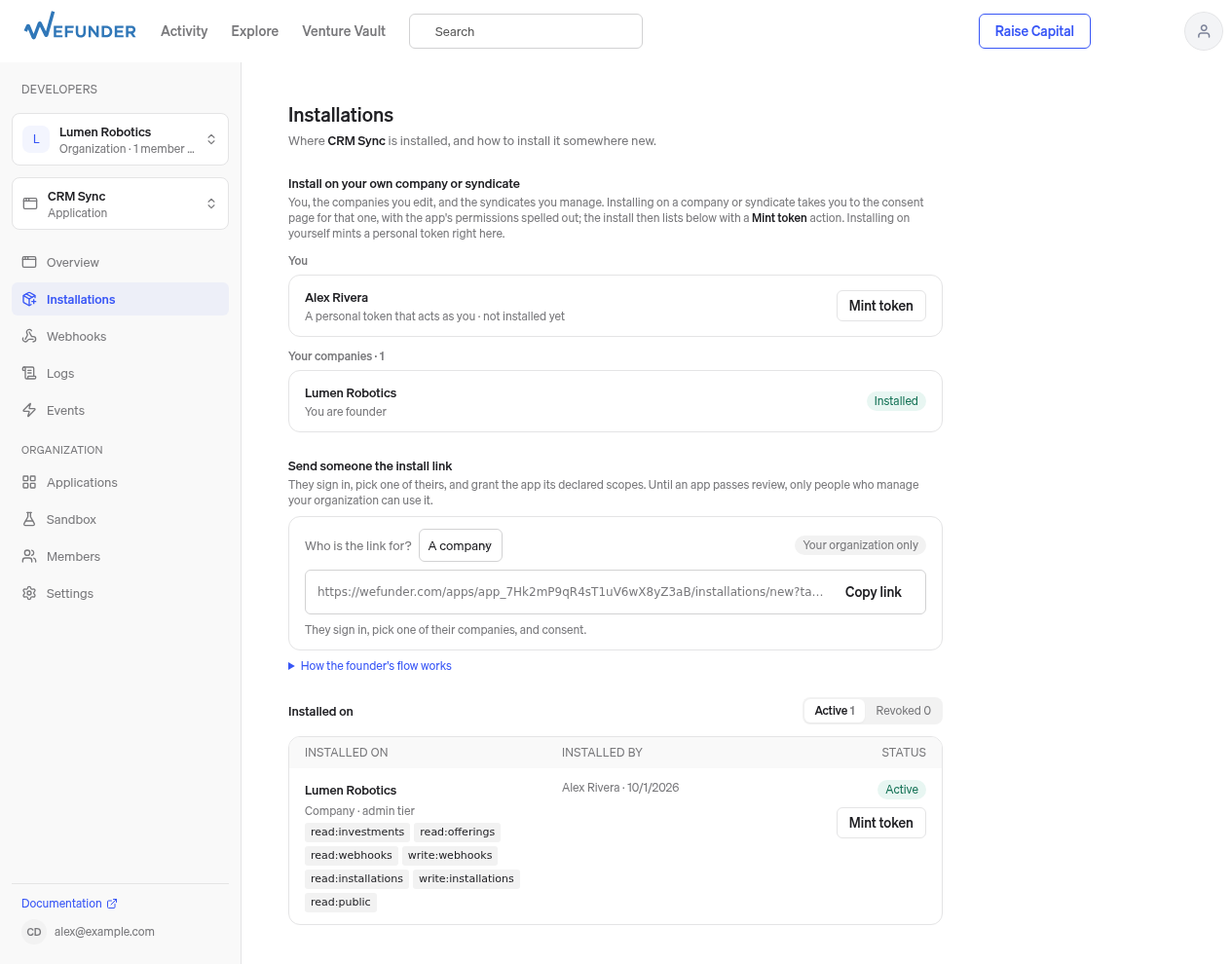The height and width of the screenshot is (964, 1232).
Task: Focus the Search input field
Action: pos(526,31)
